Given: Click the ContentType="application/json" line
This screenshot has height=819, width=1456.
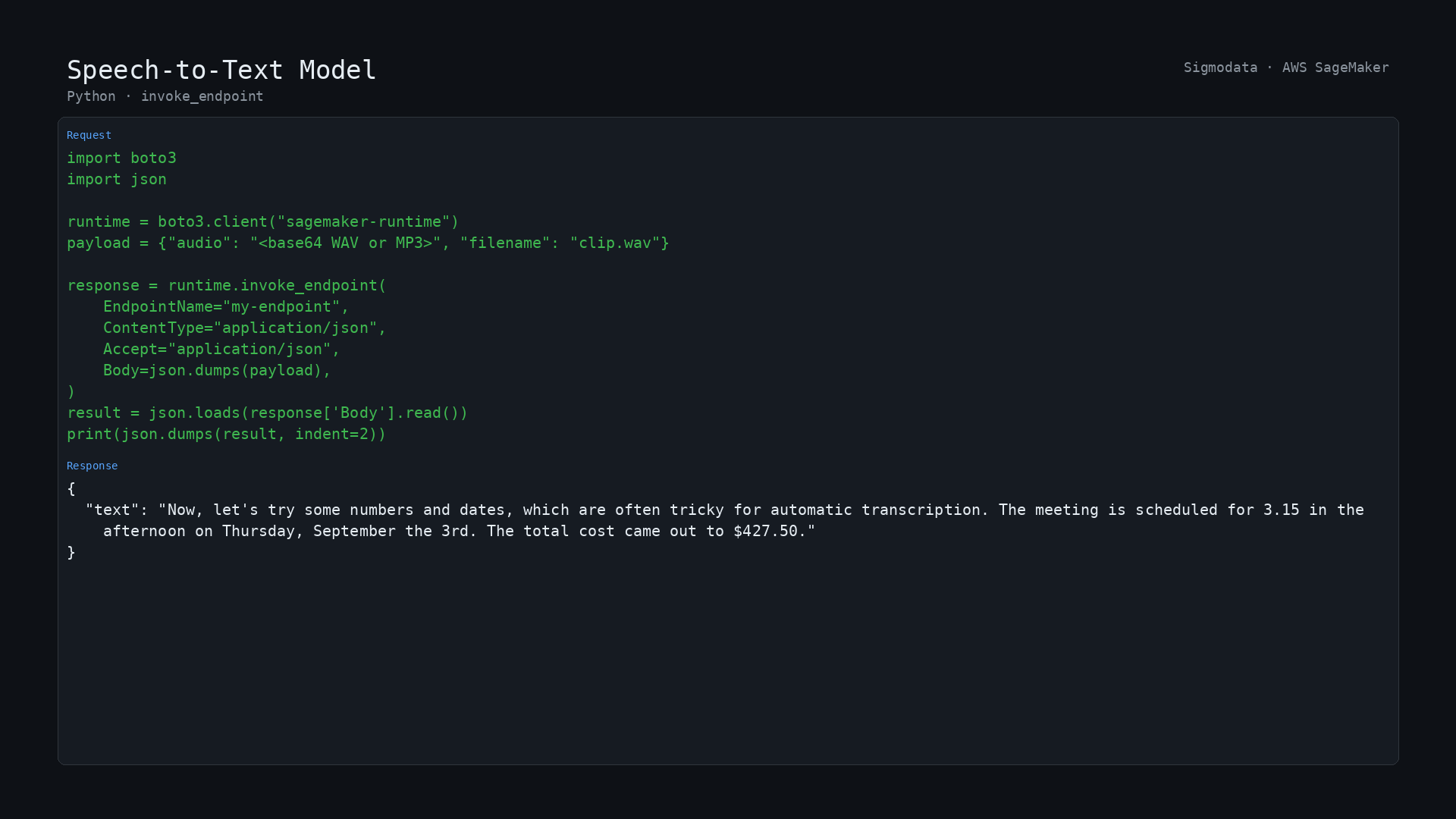Looking at the screenshot, I should click(245, 328).
